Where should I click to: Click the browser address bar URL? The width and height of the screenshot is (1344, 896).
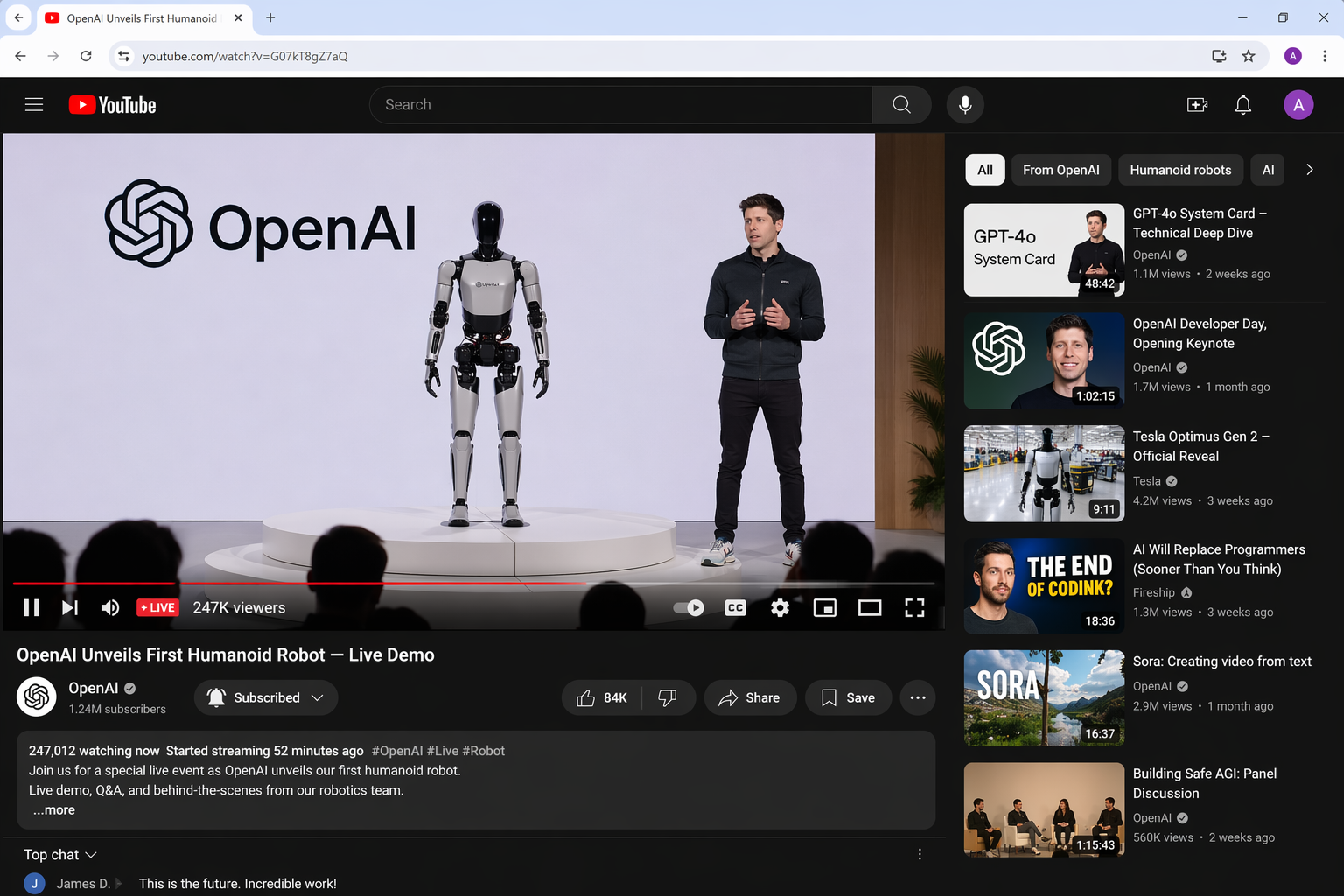point(245,56)
